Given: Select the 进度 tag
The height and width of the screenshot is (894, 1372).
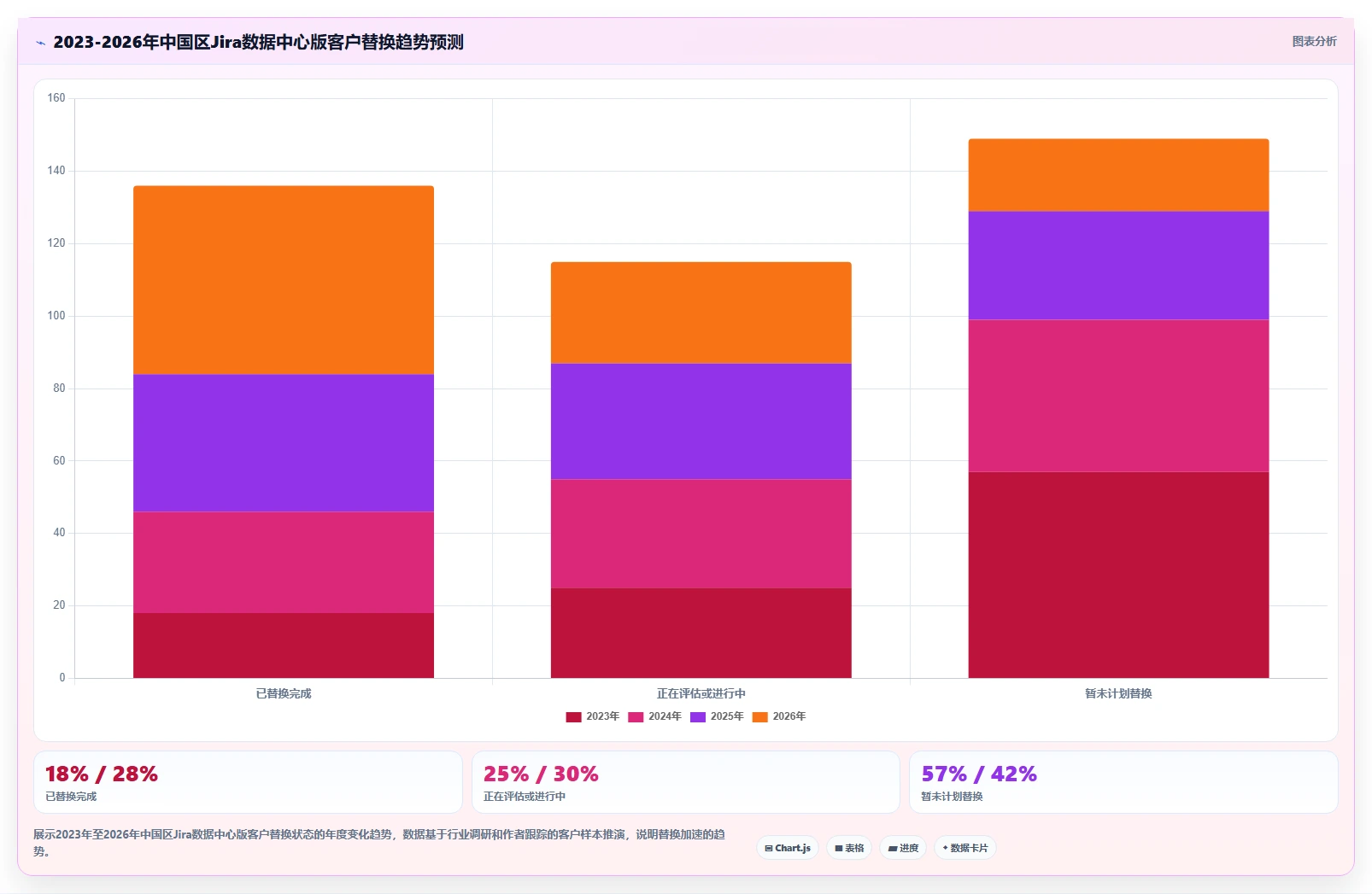Looking at the screenshot, I should pos(903,848).
